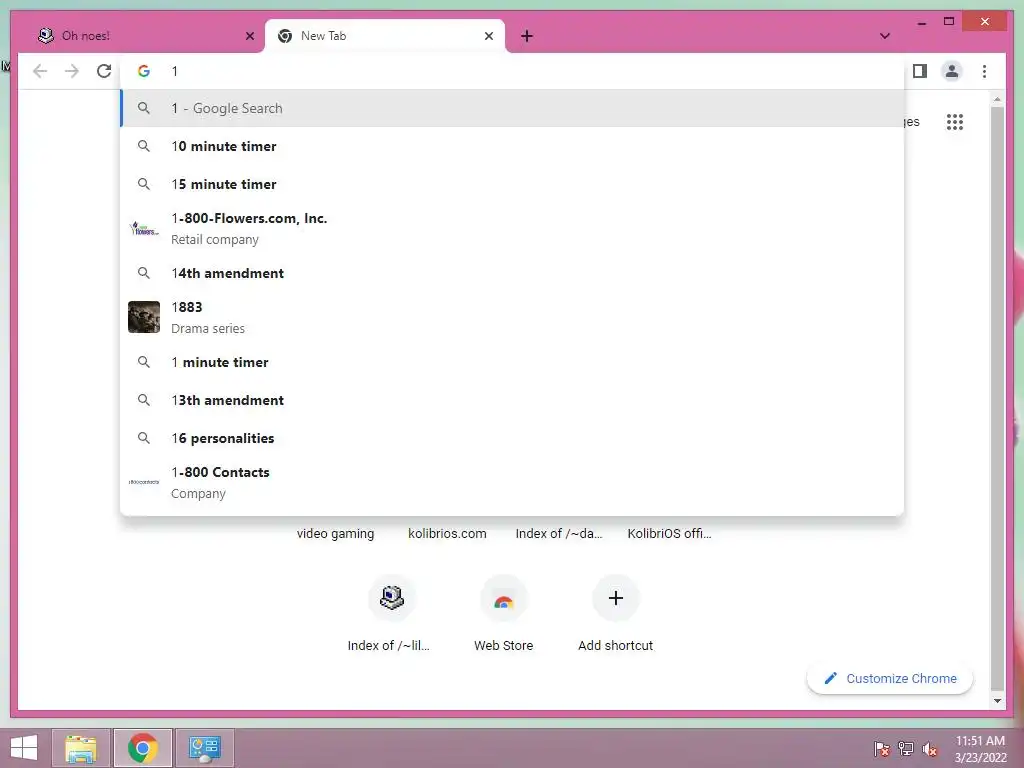This screenshot has width=1024, height=768.
Task: Open the Index of /~lil... shortcut icon
Action: pos(392,598)
